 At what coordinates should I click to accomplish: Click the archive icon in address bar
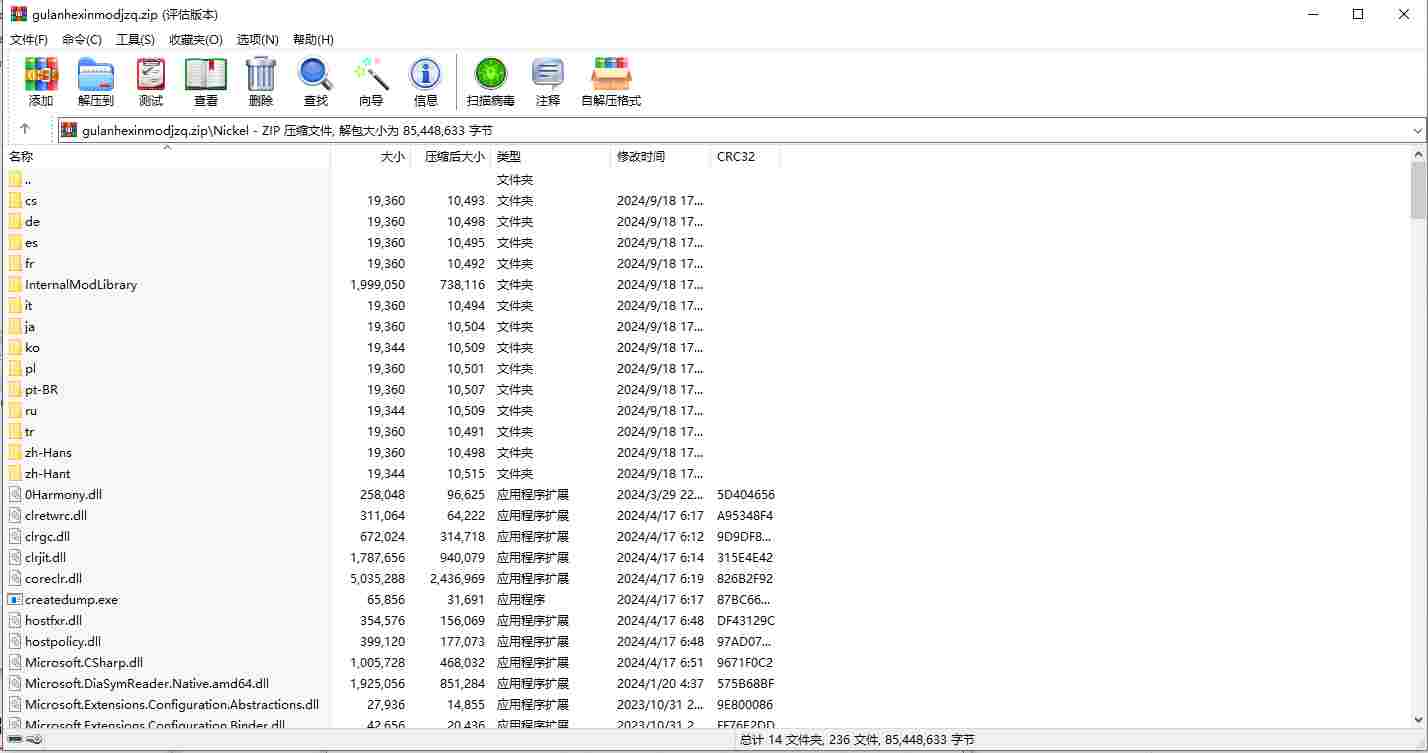point(69,130)
